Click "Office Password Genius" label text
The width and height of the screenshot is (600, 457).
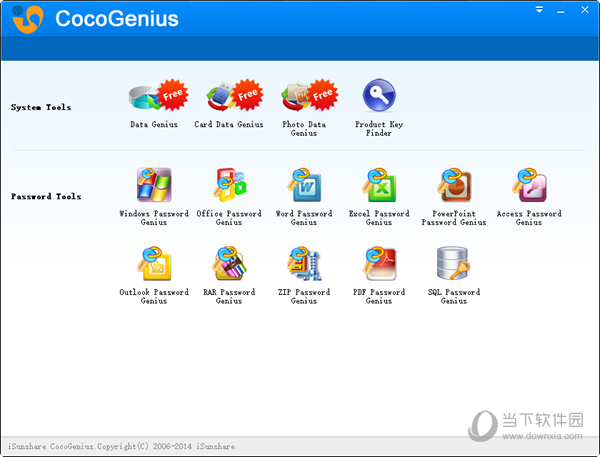click(x=229, y=218)
